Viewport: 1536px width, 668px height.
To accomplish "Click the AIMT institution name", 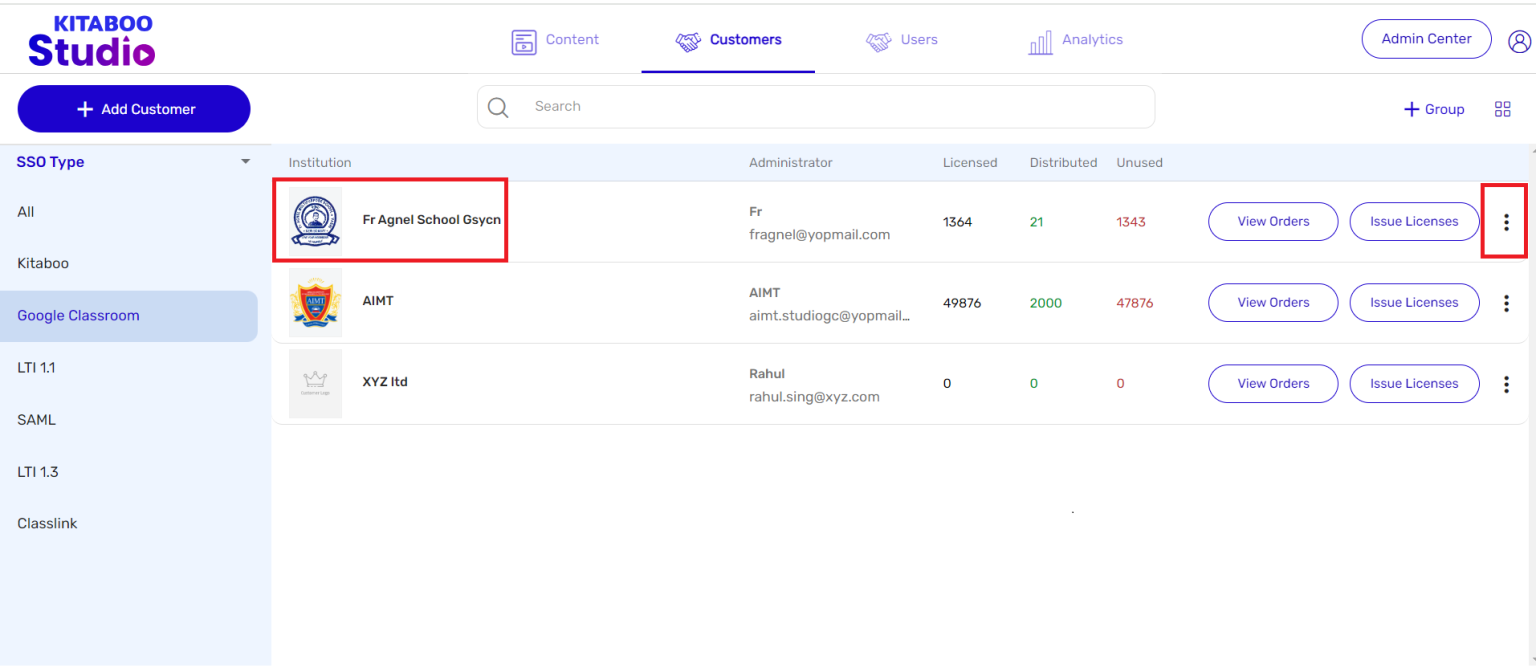I will tap(378, 301).
